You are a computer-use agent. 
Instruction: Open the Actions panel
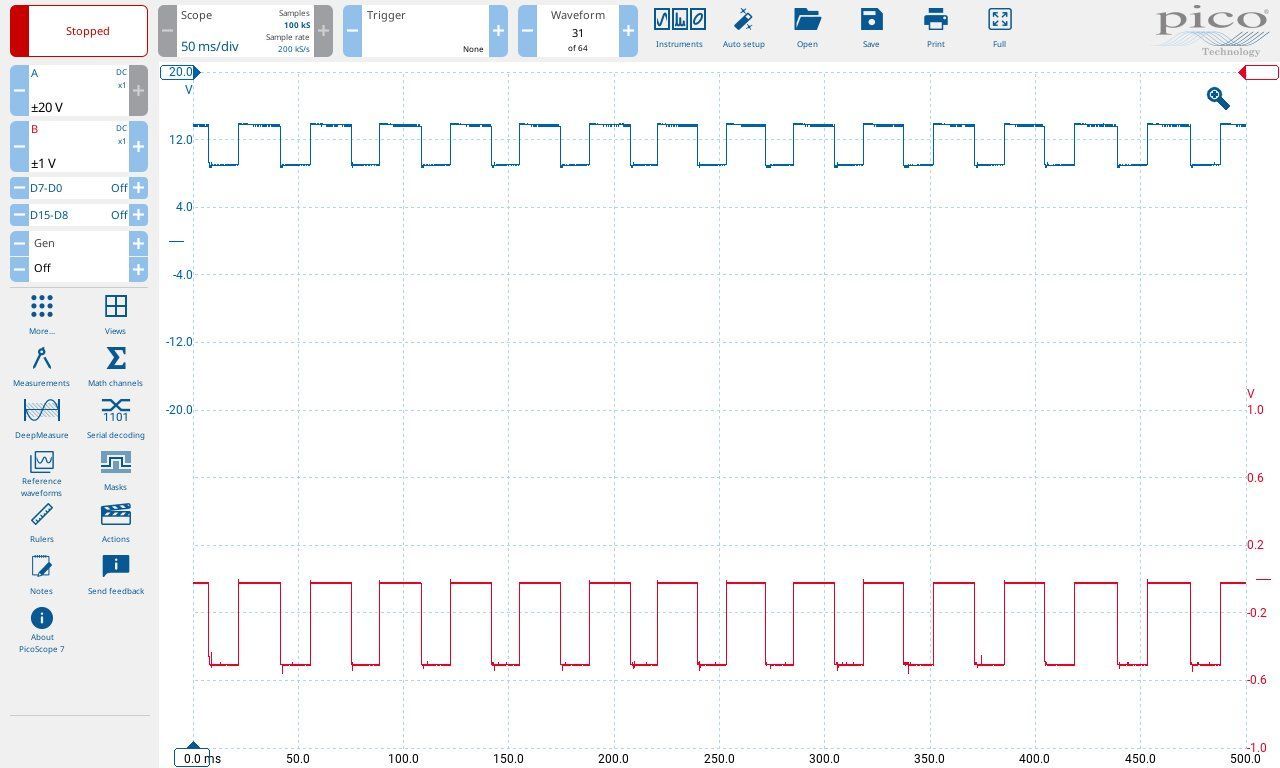pos(115,522)
